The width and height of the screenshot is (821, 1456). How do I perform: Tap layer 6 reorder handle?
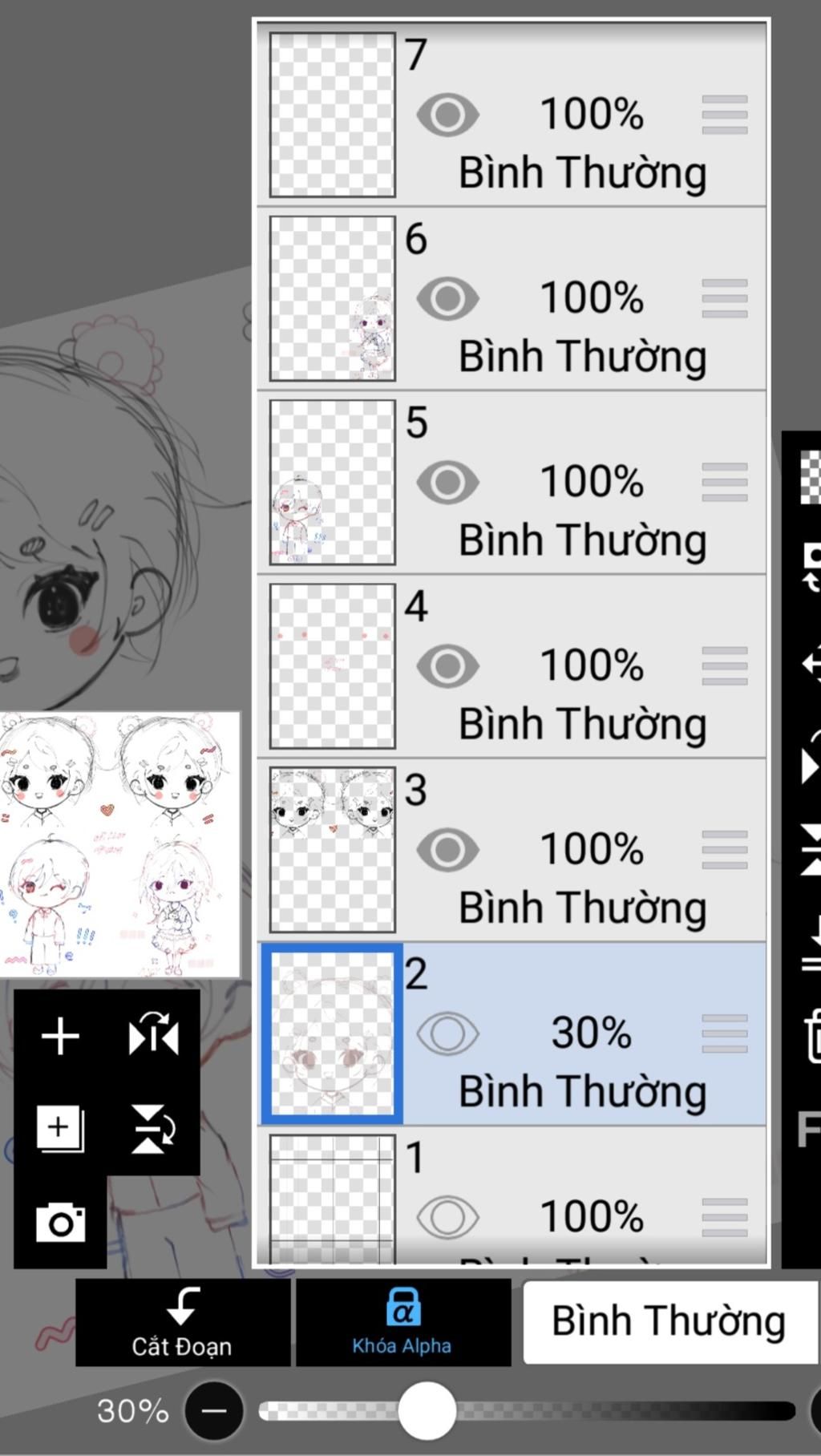(725, 298)
